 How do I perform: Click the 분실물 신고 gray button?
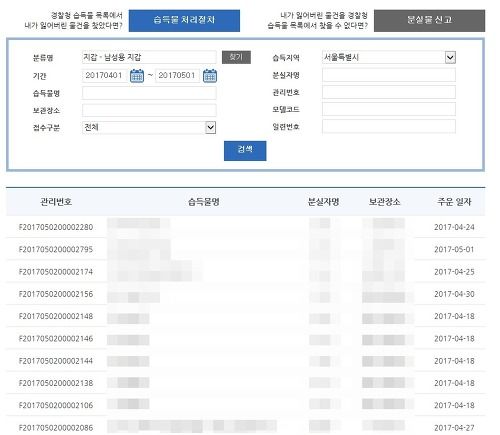pos(429,21)
